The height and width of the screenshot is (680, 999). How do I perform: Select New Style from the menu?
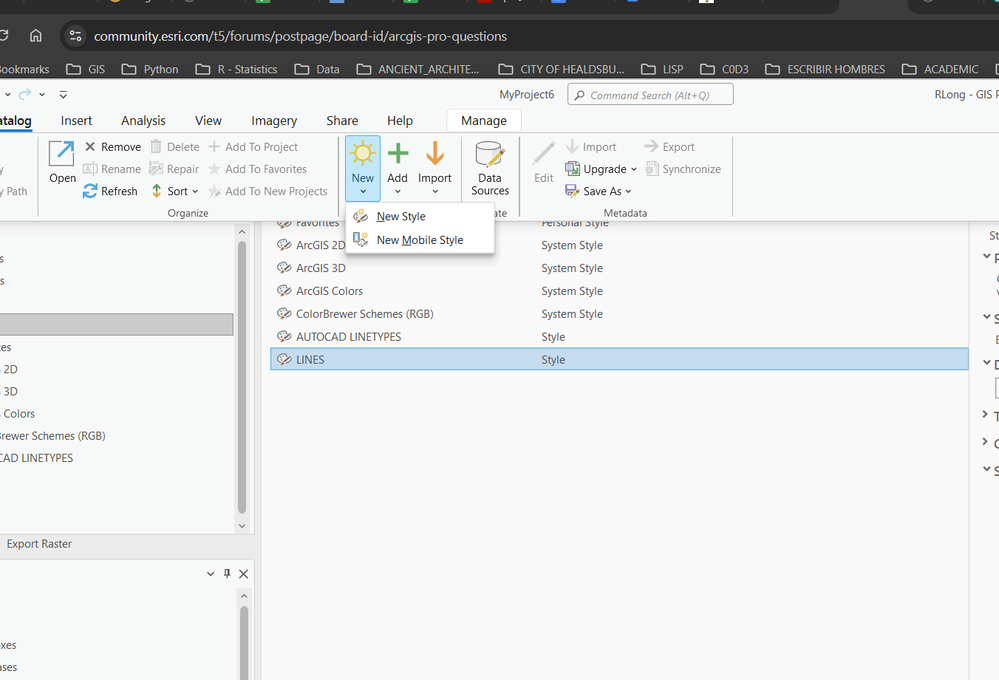tap(420, 216)
